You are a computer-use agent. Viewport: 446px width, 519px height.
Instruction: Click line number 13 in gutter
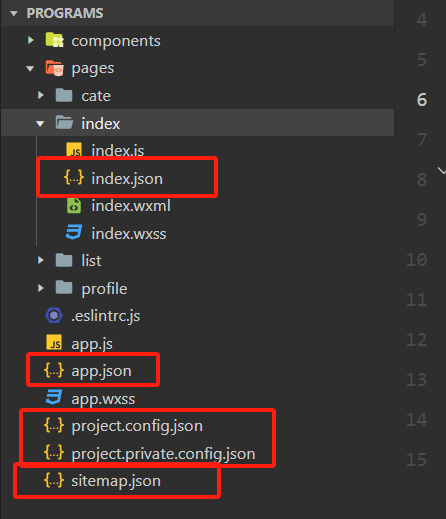[417, 380]
